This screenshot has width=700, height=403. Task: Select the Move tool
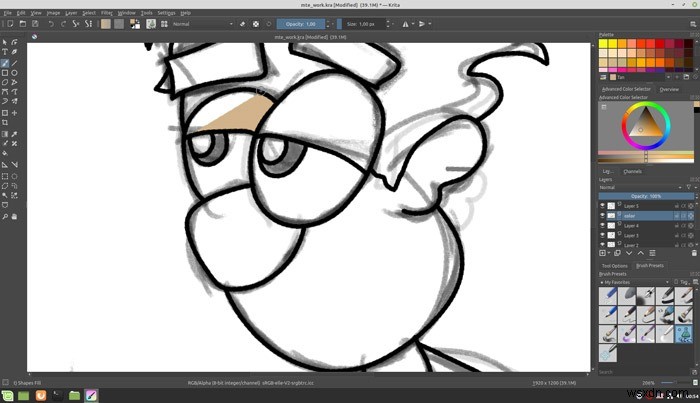tap(15, 113)
